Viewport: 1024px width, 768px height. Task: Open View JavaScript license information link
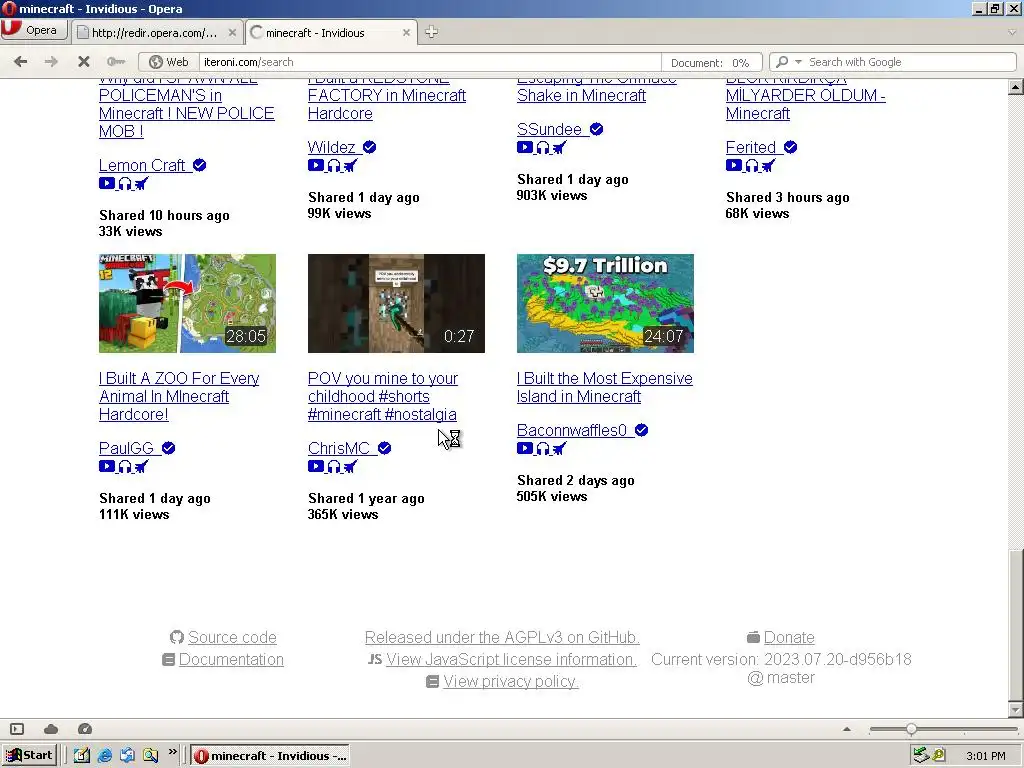point(511,660)
